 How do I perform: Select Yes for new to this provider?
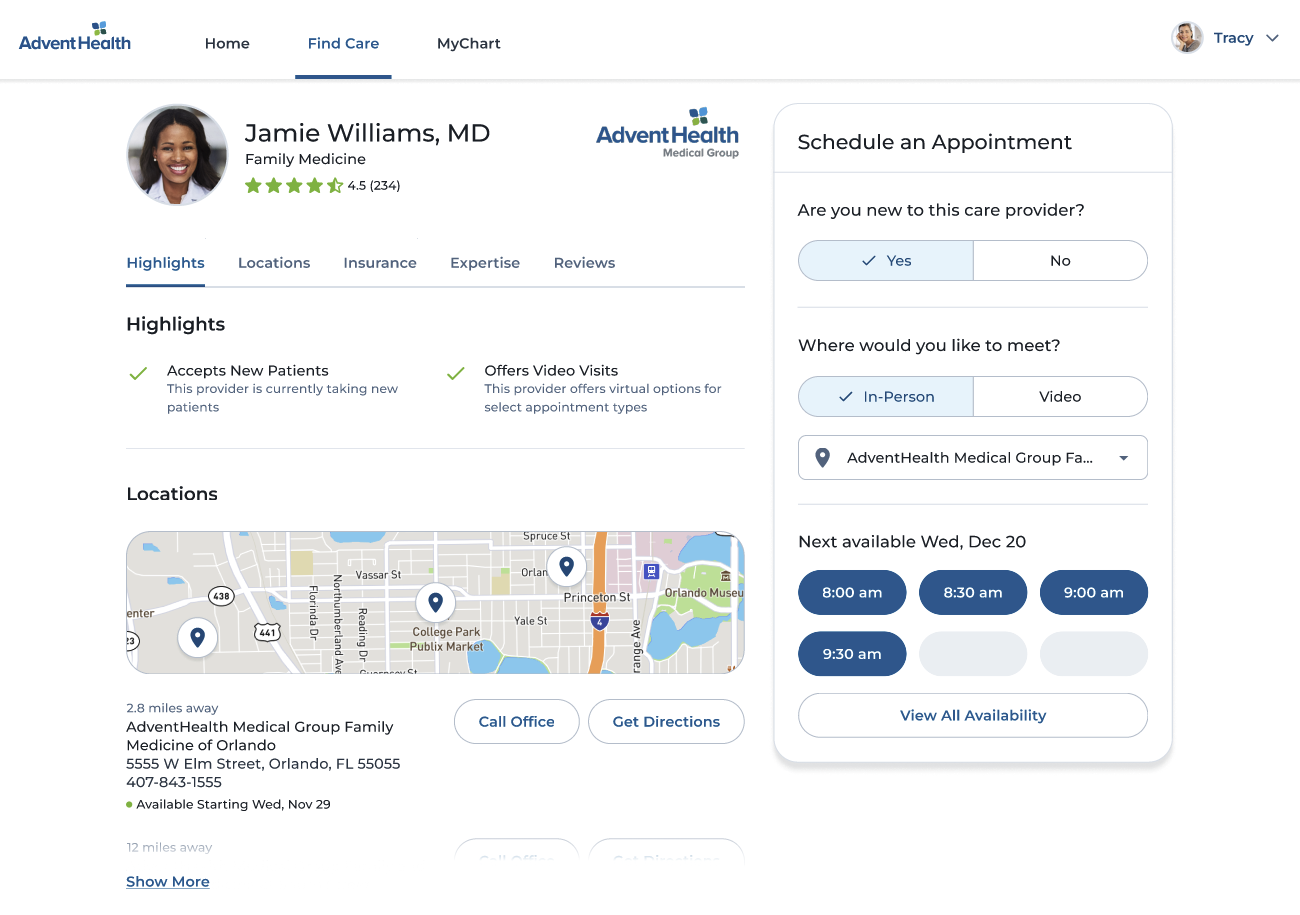[885, 261]
